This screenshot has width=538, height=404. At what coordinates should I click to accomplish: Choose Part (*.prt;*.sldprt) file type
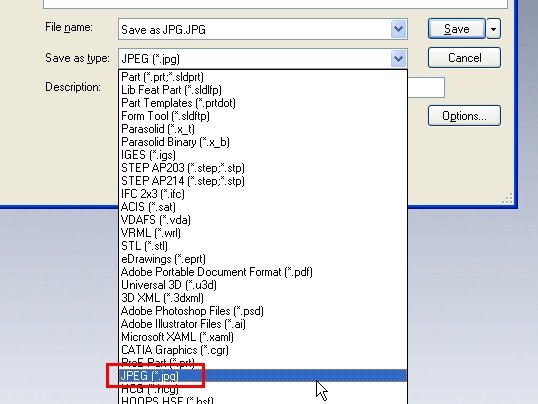click(x=263, y=77)
